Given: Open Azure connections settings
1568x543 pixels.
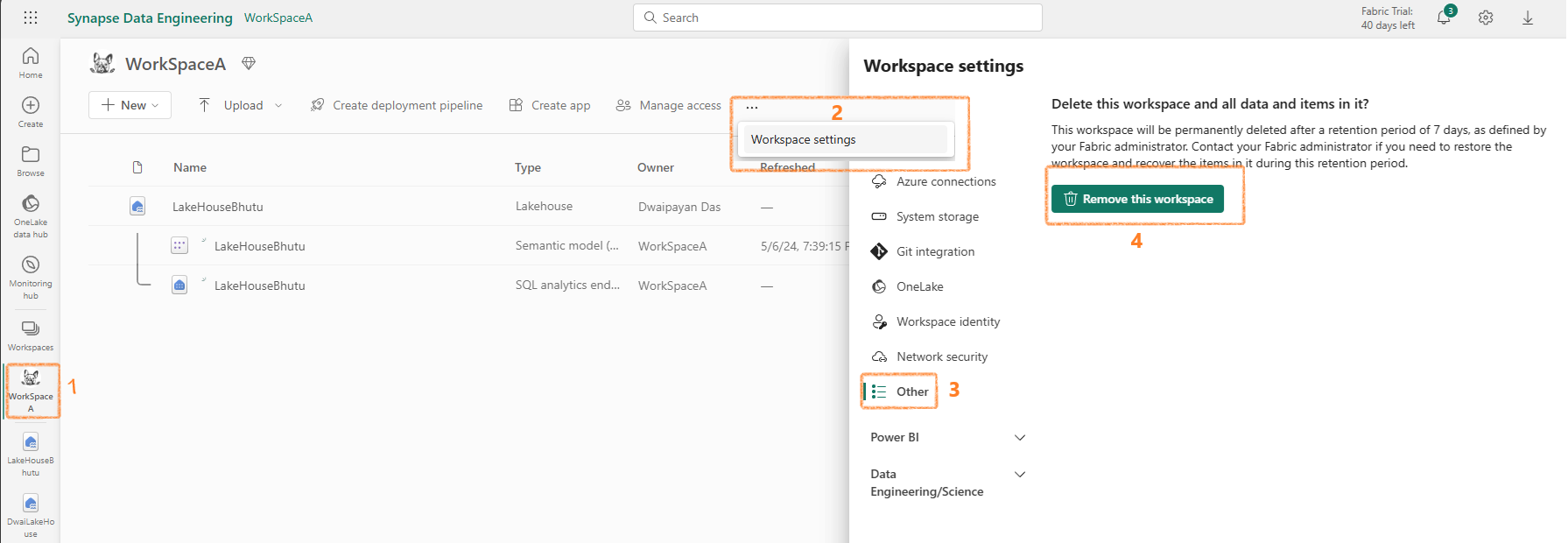Looking at the screenshot, I should 934,181.
